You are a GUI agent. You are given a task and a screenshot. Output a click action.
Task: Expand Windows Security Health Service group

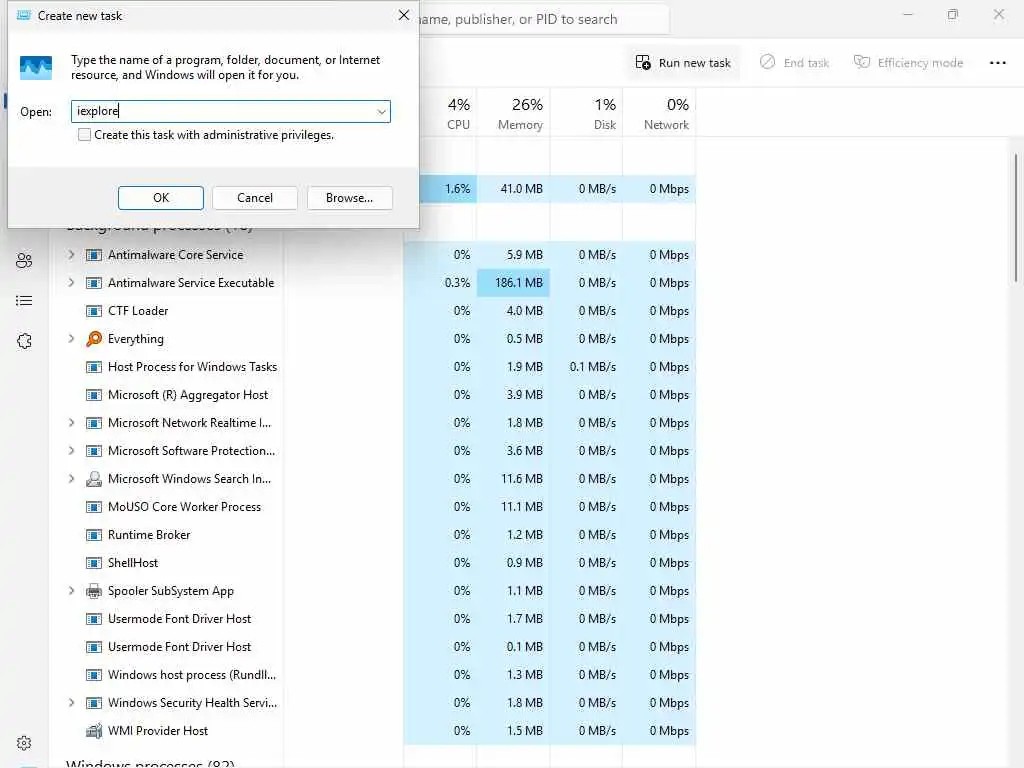click(x=71, y=703)
